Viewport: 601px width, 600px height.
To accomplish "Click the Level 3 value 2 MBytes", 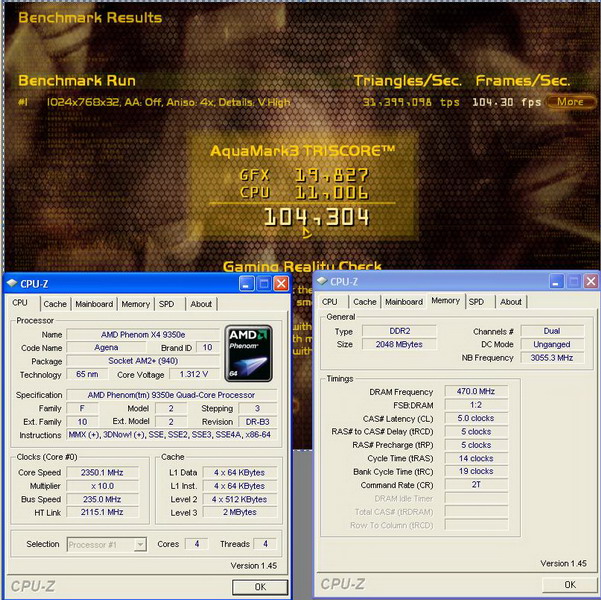I will (240, 512).
